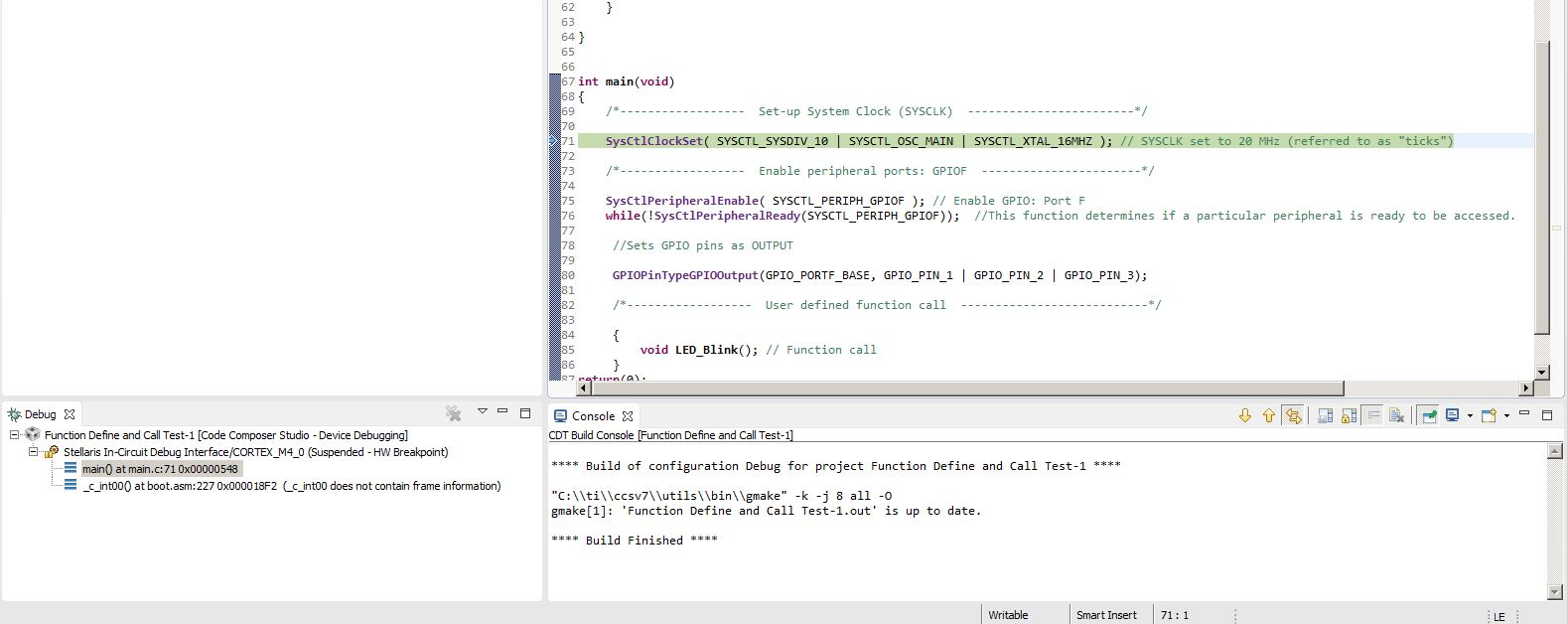The width and height of the screenshot is (1568, 624).
Task: Minimize the Console view
Action: tap(1523, 412)
